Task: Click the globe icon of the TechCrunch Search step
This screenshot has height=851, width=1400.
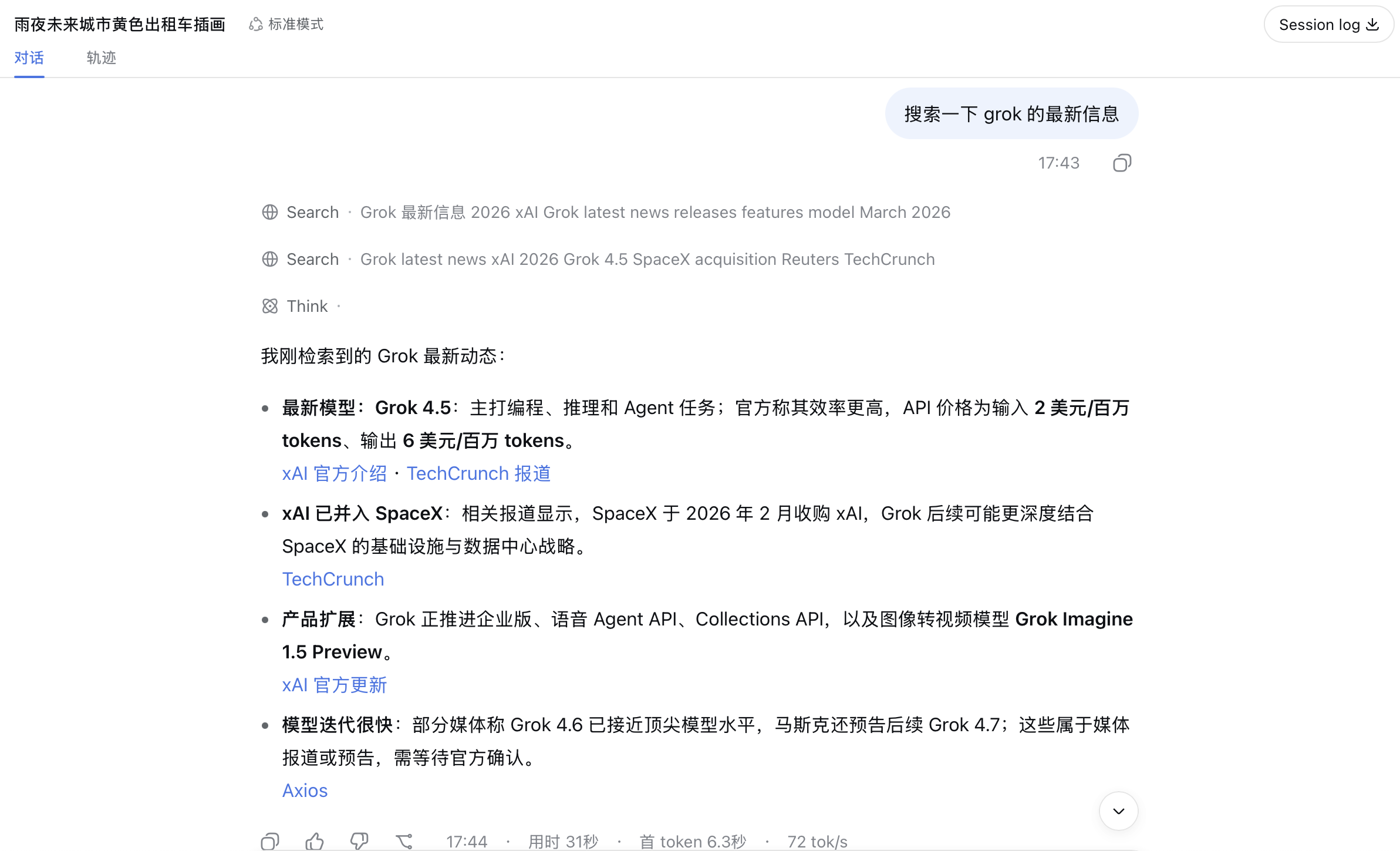Action: pos(270,259)
